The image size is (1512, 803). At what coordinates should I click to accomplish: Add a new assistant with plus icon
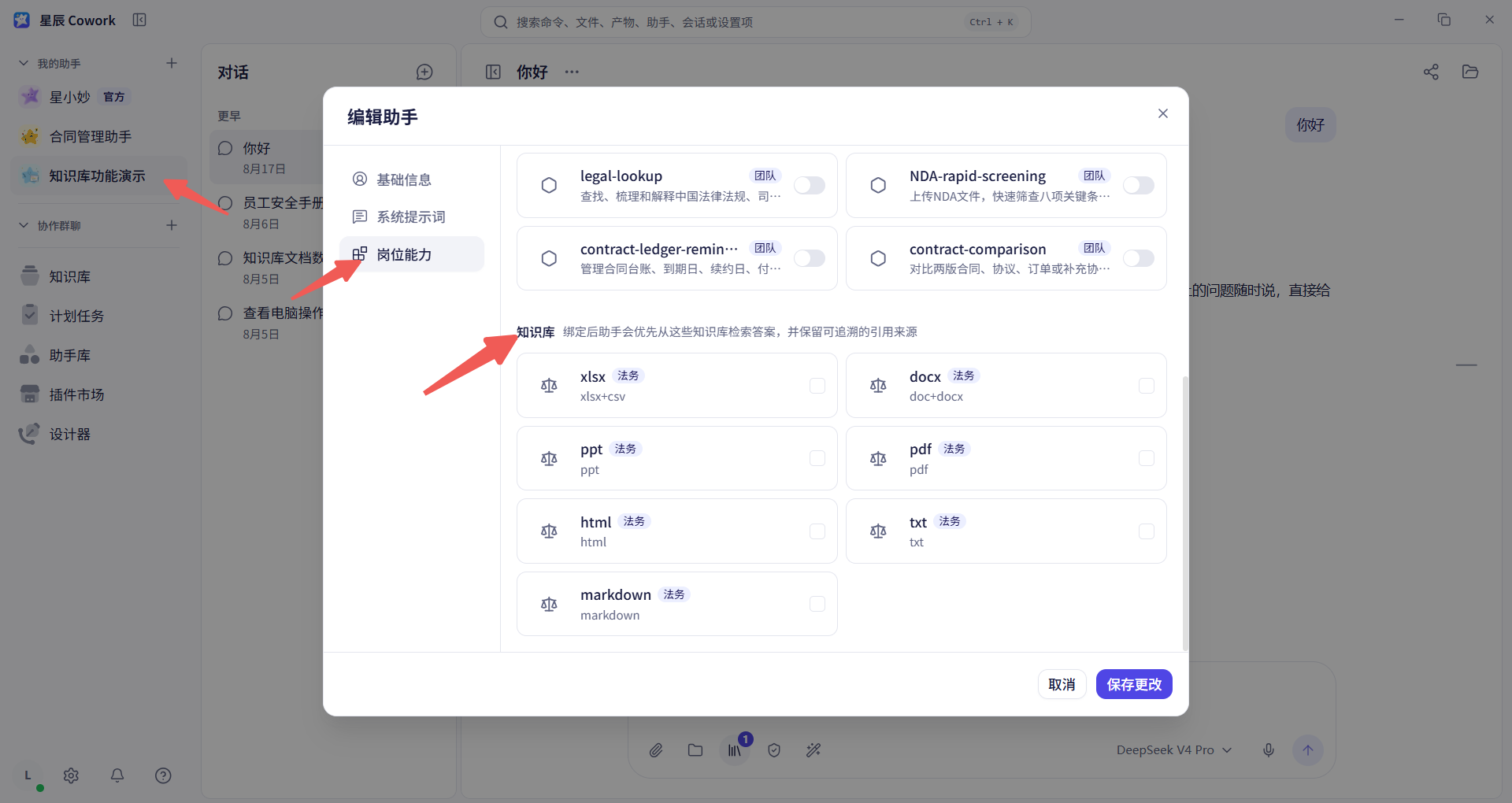pyautogui.click(x=172, y=63)
